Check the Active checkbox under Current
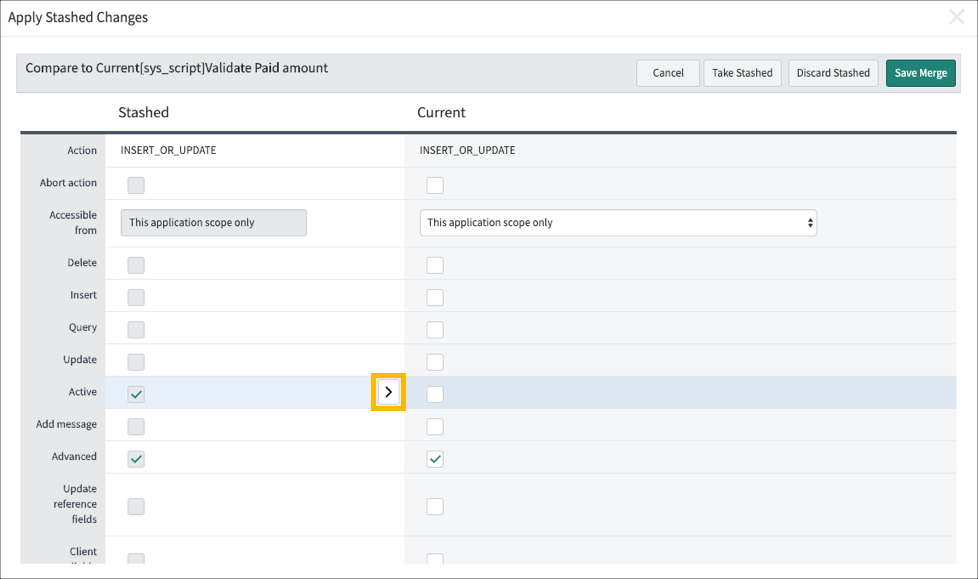978x579 pixels. 435,393
